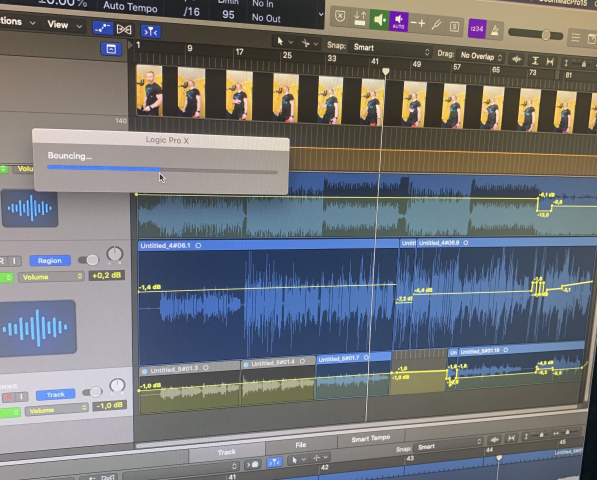Open the pointer tool chevron in tracks toolbar
Screen dimensions: 597x480
291,42
